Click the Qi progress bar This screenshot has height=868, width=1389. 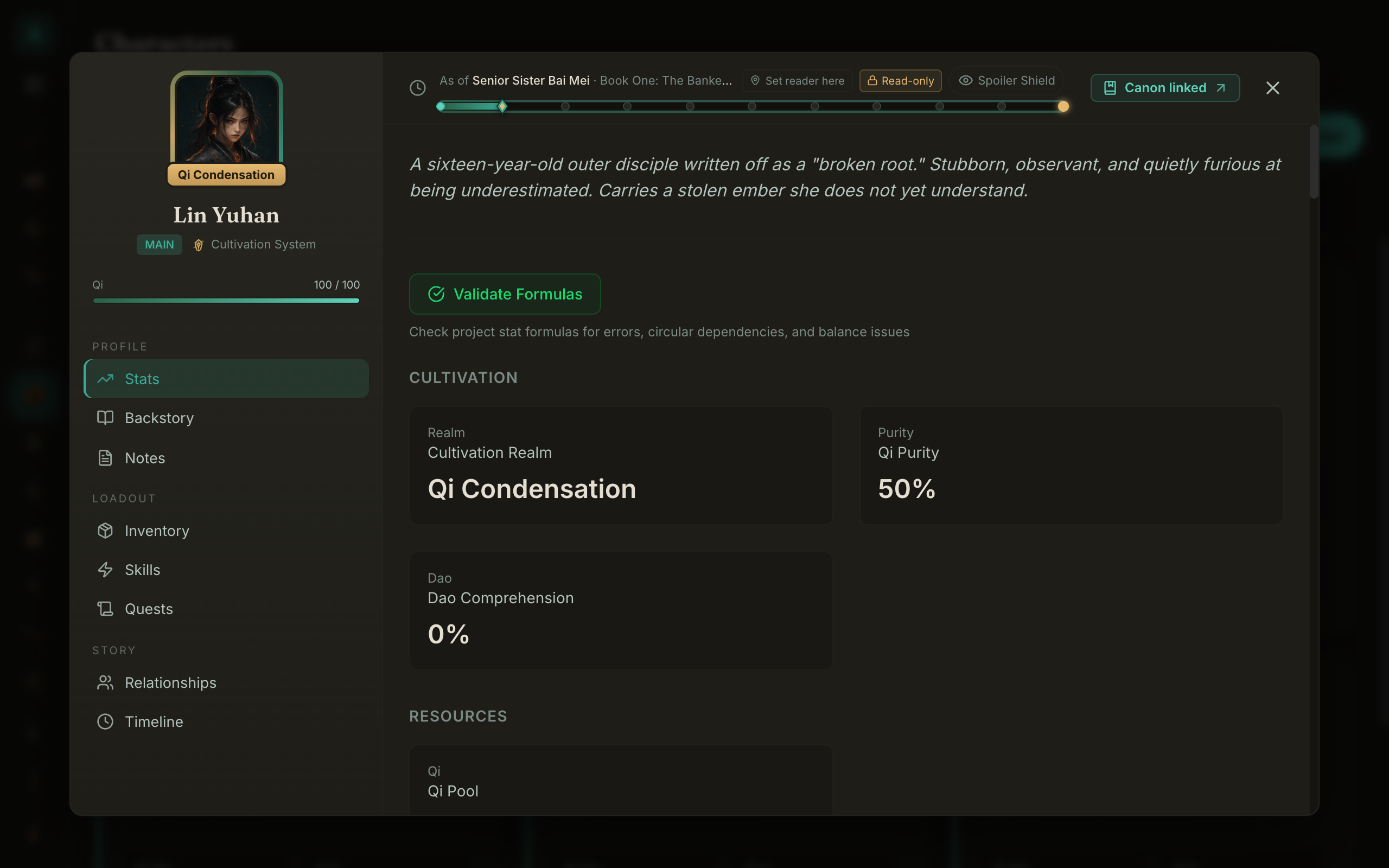(226, 300)
